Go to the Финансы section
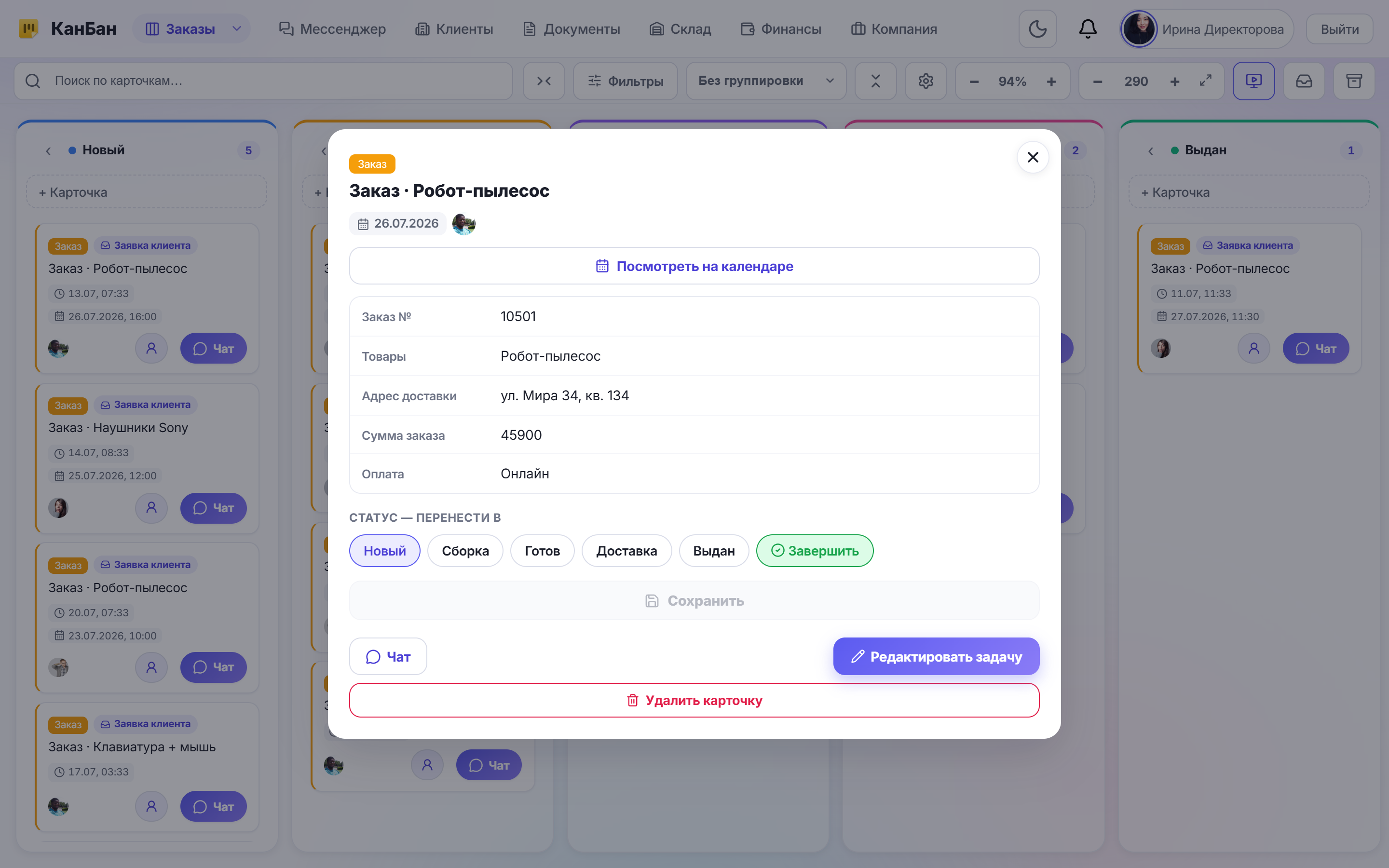Screen dimensions: 1389x868 tap(781, 29)
